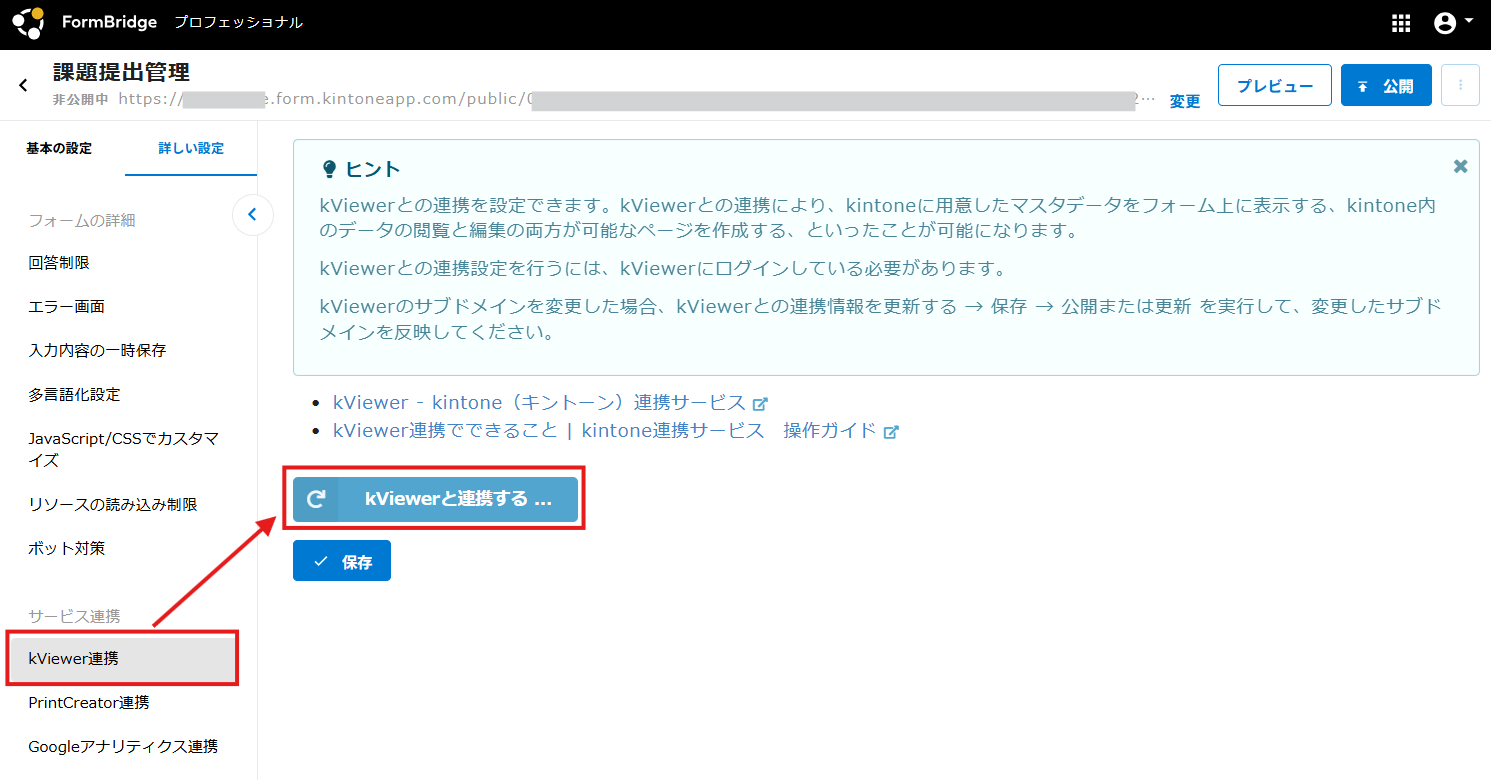Click the refresh icon on kViewer button
Viewport: 1491px width, 780px height.
316,499
